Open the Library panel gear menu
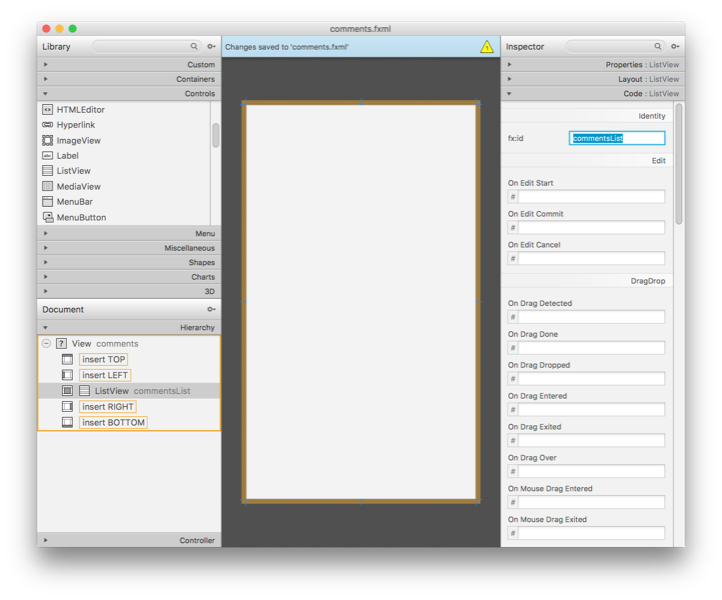 (x=211, y=47)
